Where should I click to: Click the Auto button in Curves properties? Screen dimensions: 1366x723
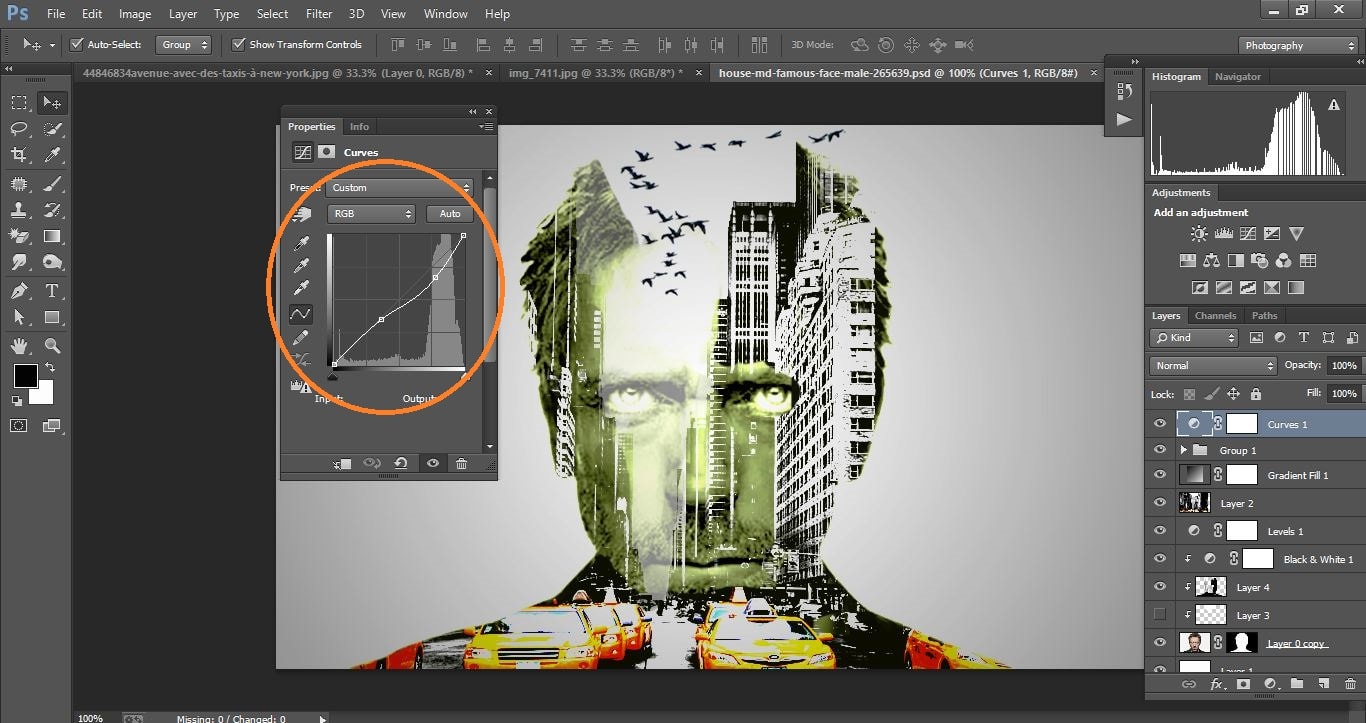coord(449,213)
